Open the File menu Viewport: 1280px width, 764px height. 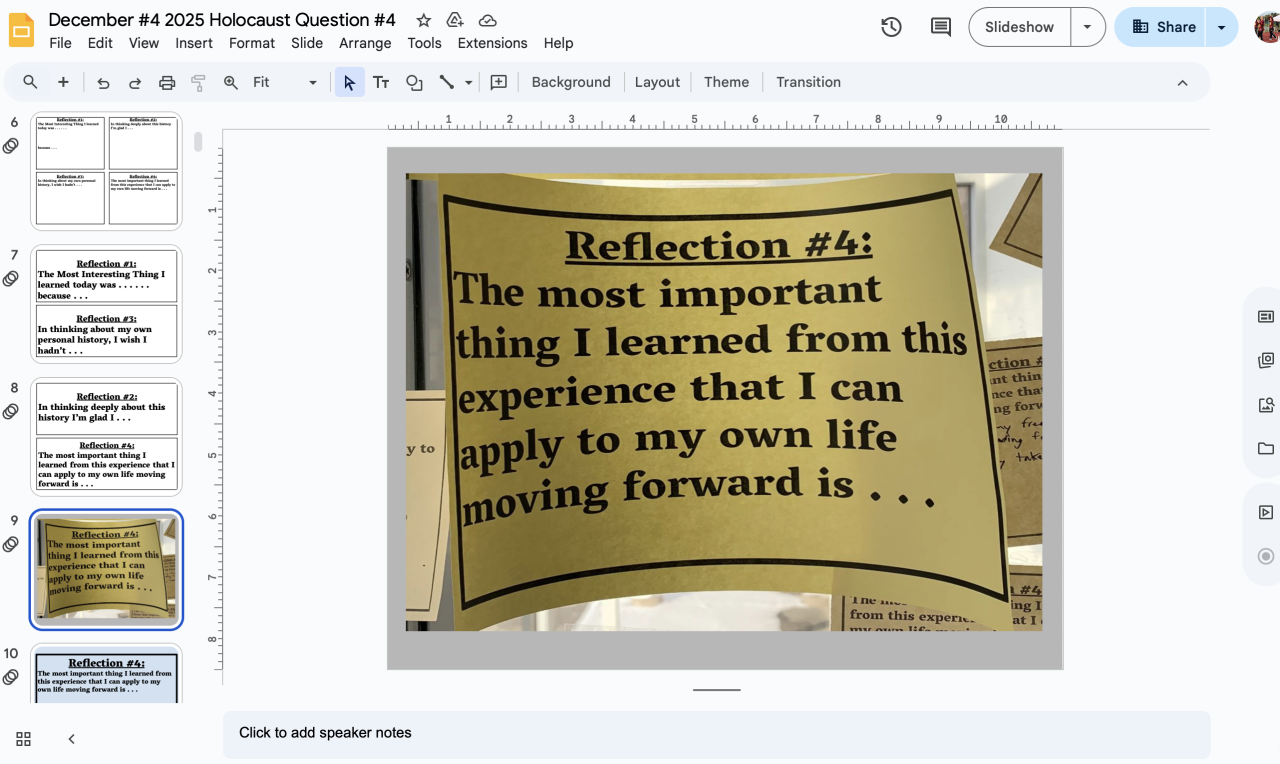tap(60, 43)
